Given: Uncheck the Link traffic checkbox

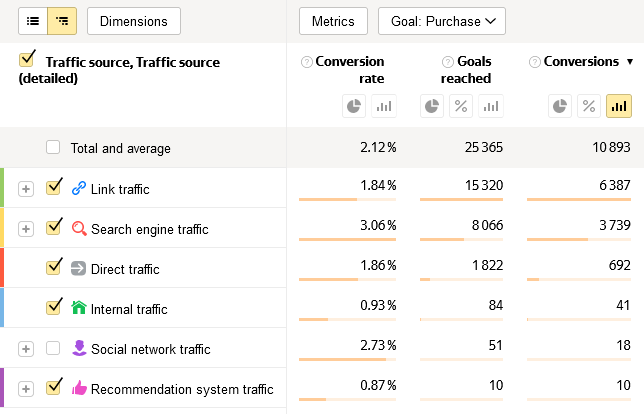Looking at the screenshot, I should pyautogui.click(x=54, y=188).
